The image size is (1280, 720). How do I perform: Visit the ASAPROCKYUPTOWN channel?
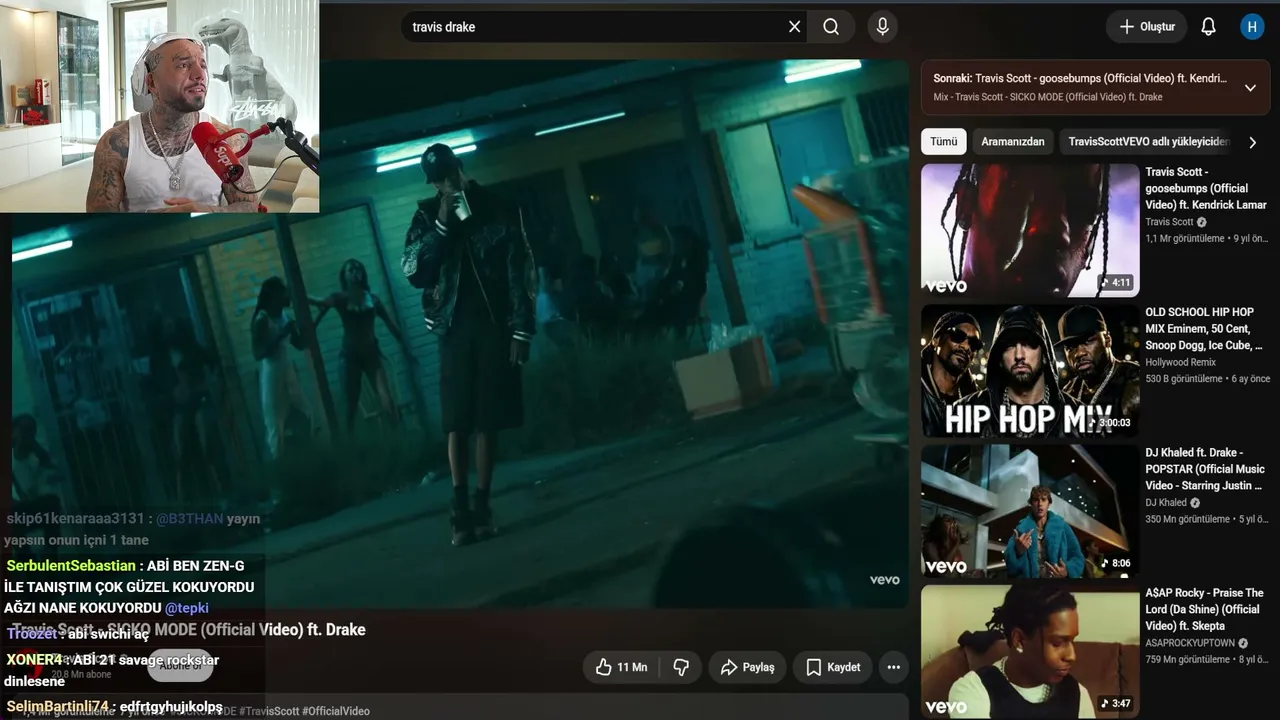(x=1190, y=643)
